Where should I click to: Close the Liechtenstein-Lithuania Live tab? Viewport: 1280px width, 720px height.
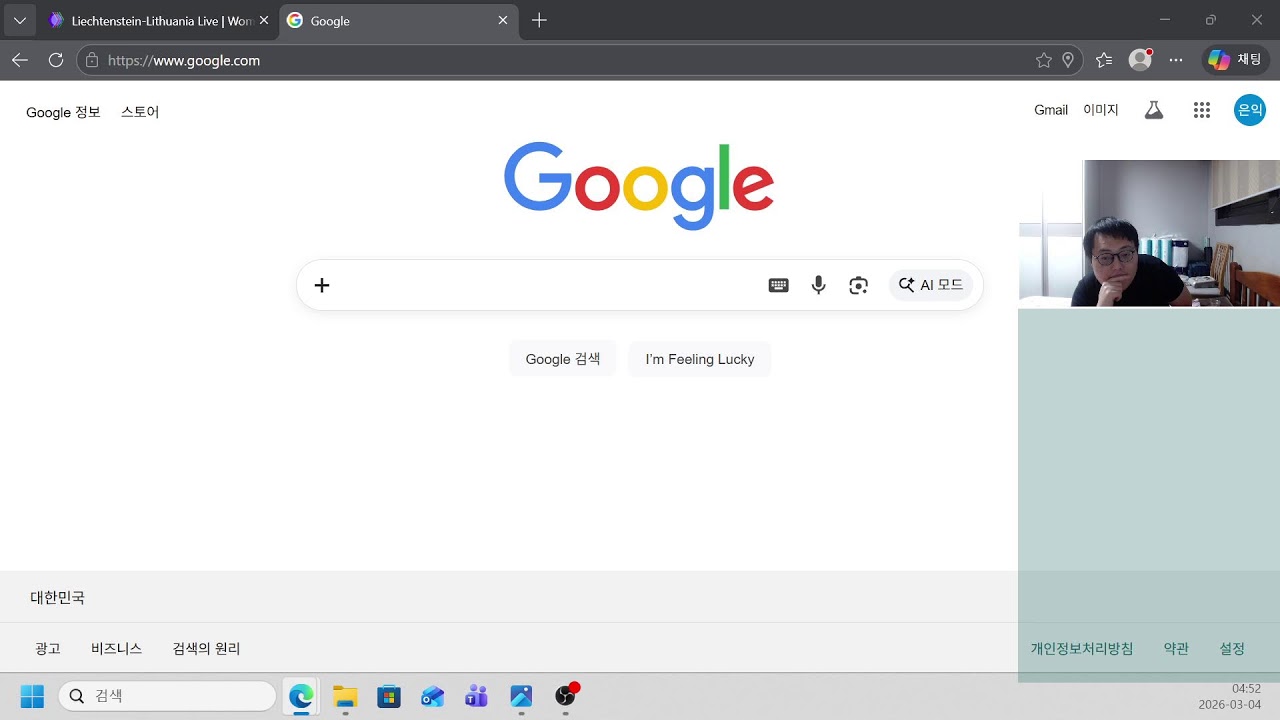click(x=263, y=20)
